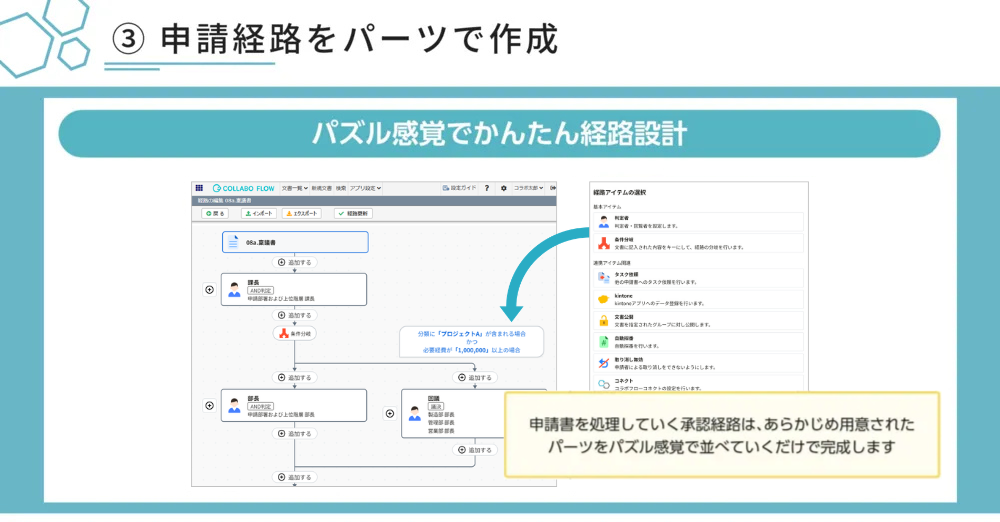The image size is (1000, 522).
Task: Choose the タスク依頼 item
Action: [x=698, y=278]
